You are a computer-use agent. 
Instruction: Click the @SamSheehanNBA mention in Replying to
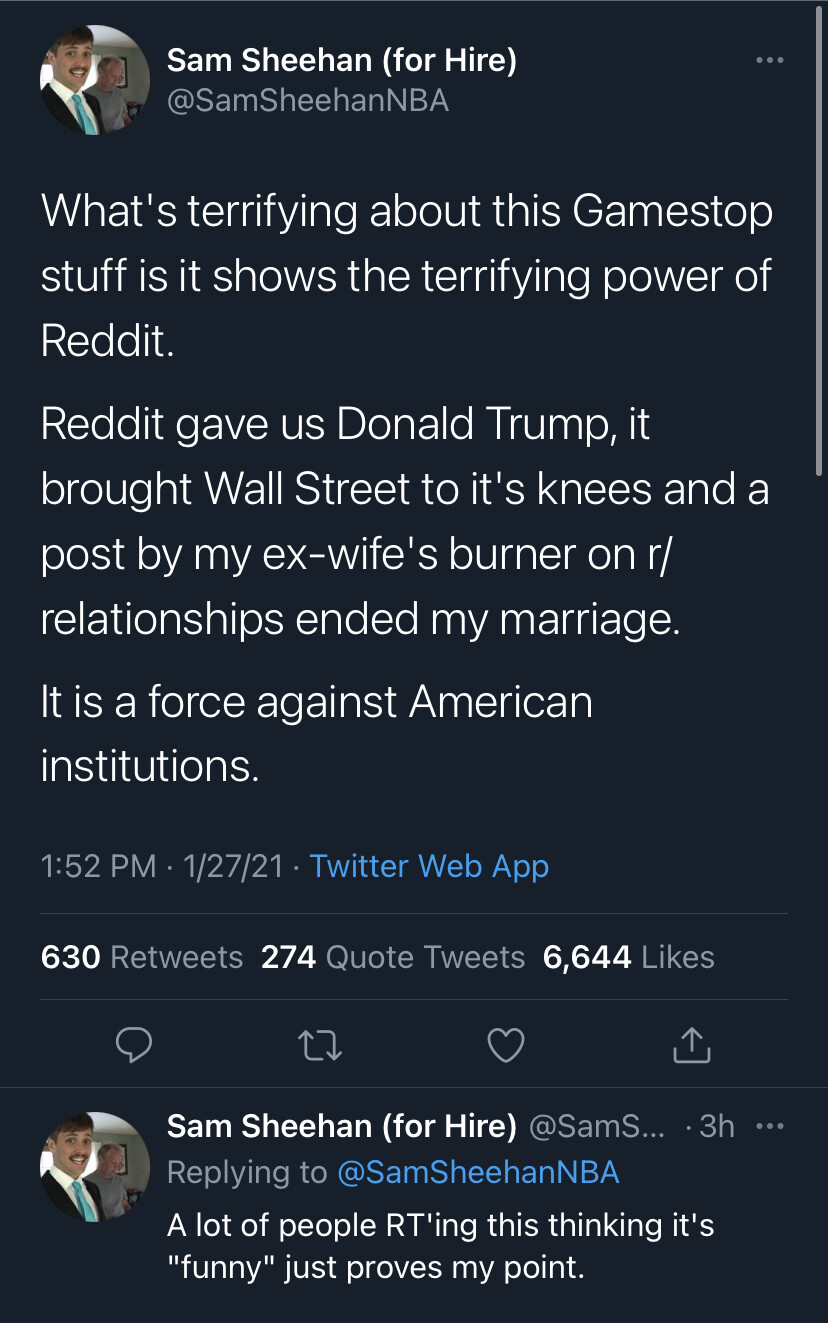pos(479,1172)
